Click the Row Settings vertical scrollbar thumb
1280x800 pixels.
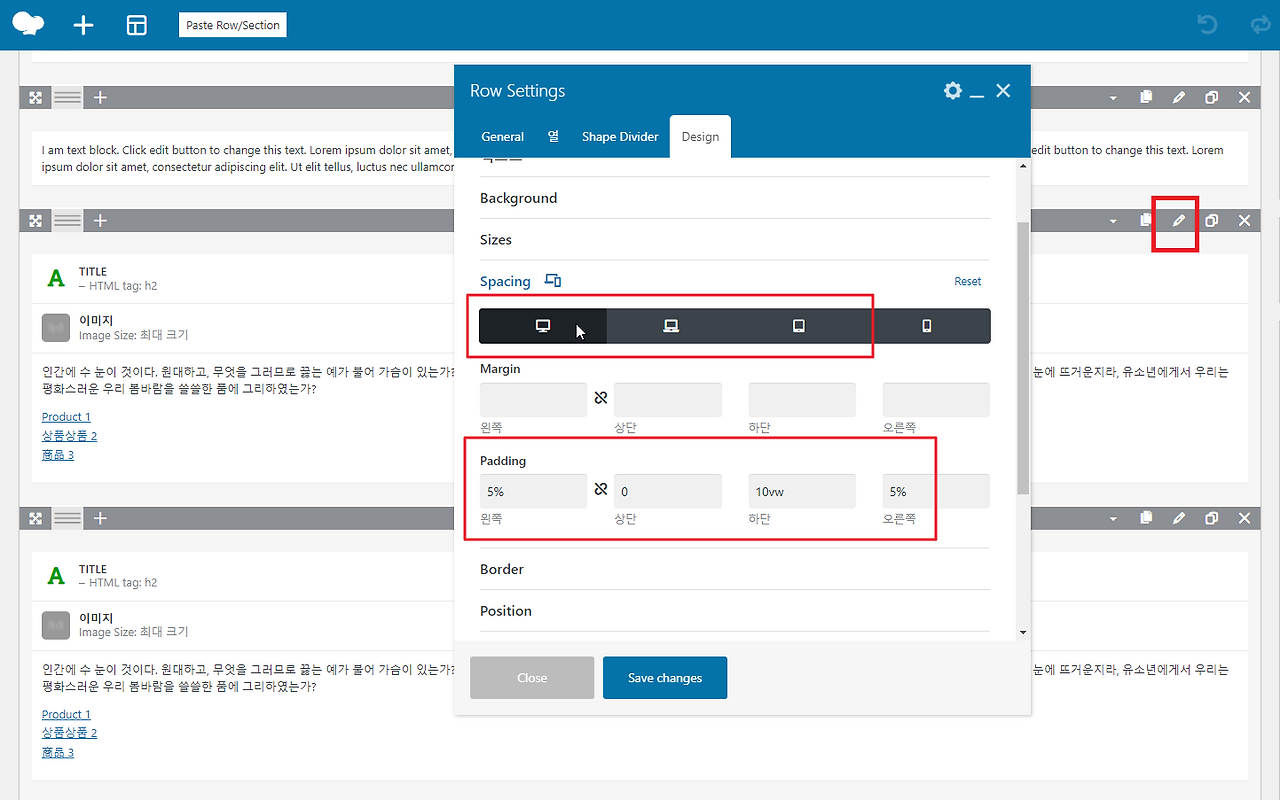tap(1023, 358)
